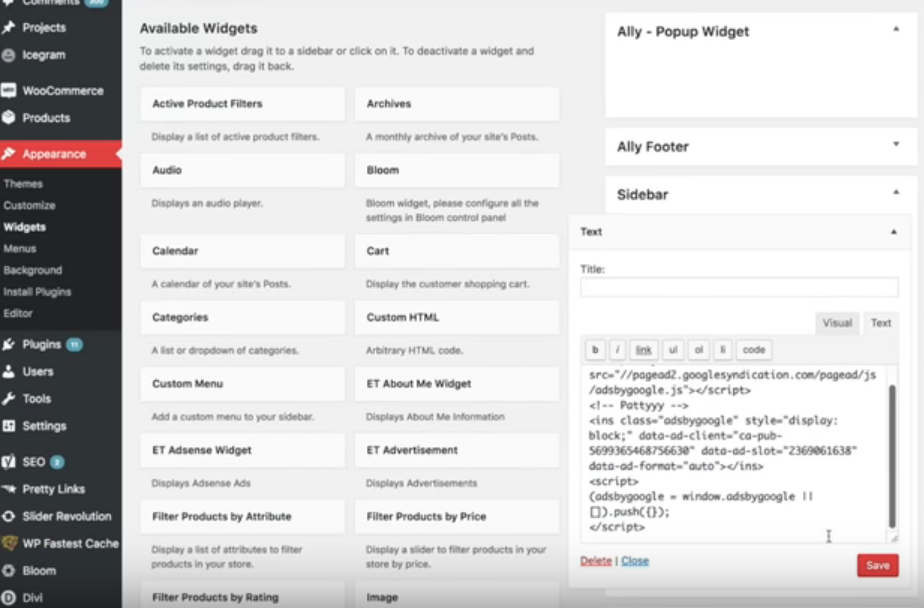Click the WP Fastest Cache cheetah icon
This screenshot has width=924, height=608.
[x=8, y=543]
